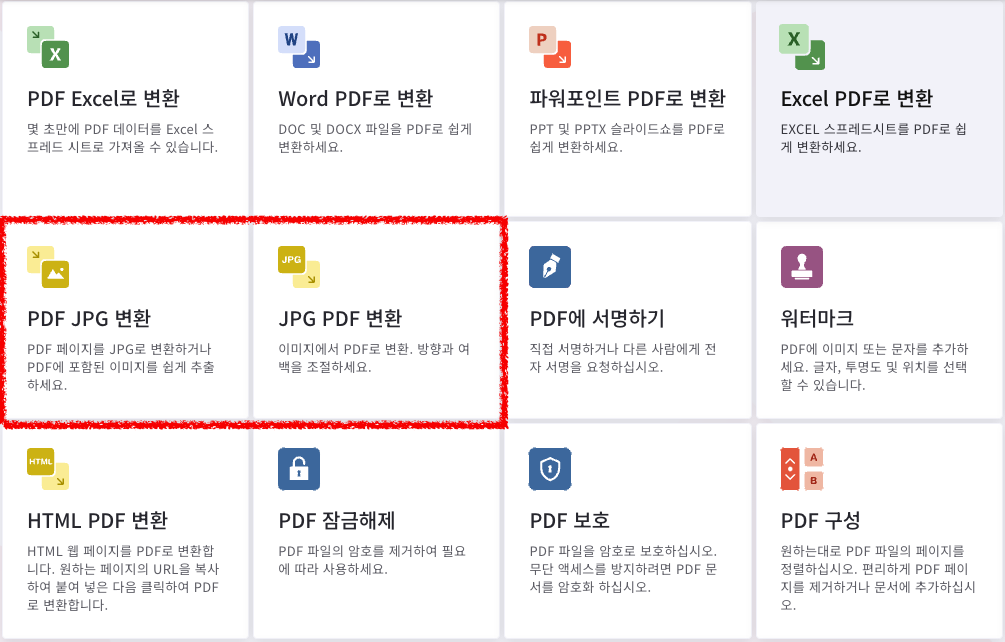Click the PDF 보호 shield icon
Image resolution: width=1005 pixels, height=642 pixels.
(x=549, y=468)
